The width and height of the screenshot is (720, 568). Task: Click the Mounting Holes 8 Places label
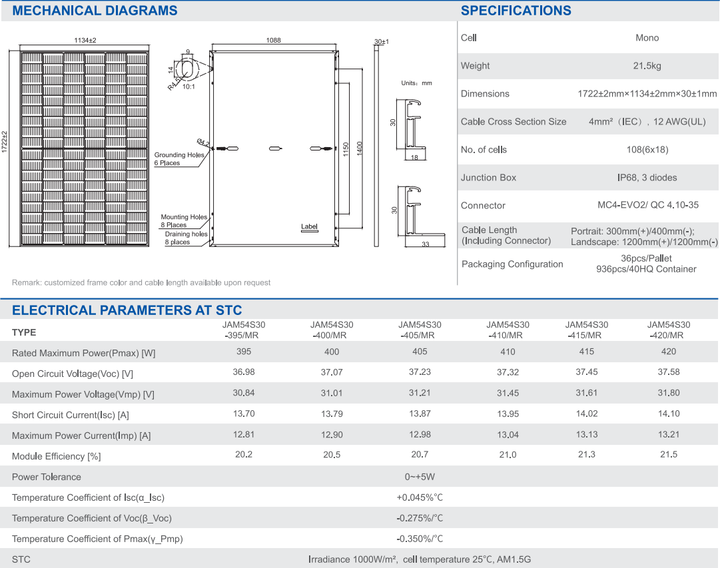click(x=184, y=221)
